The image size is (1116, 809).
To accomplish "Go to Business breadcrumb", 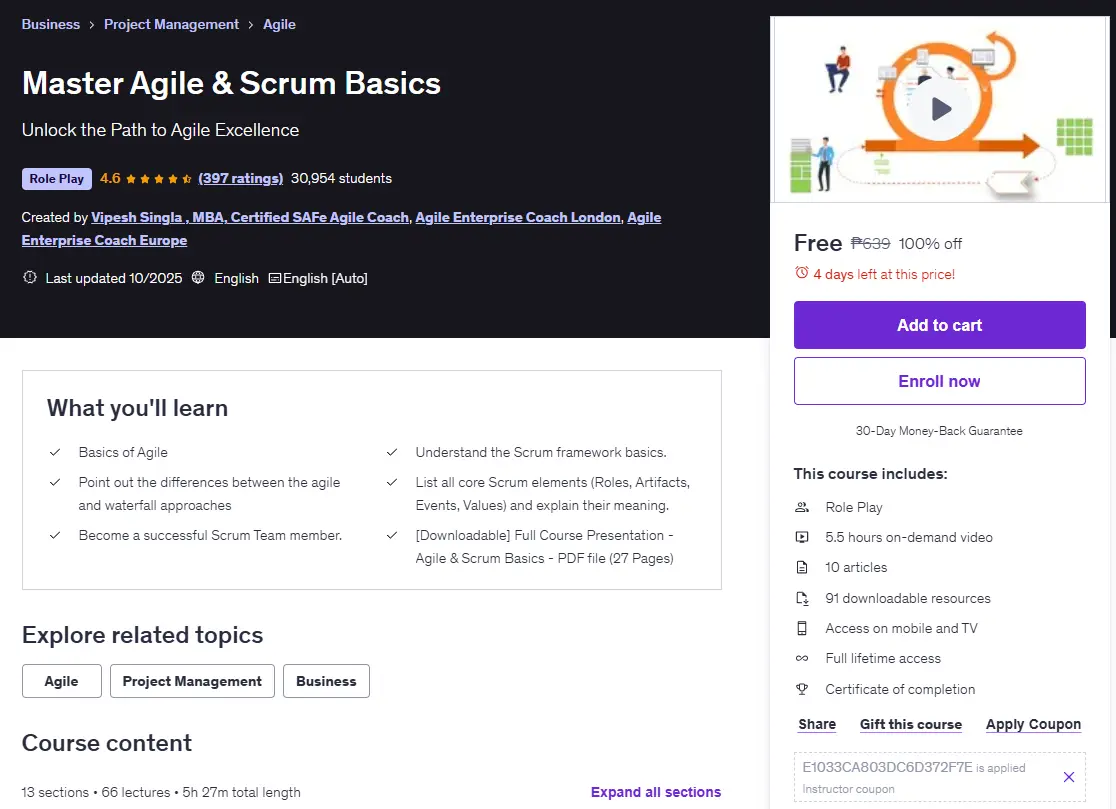I will coord(51,24).
